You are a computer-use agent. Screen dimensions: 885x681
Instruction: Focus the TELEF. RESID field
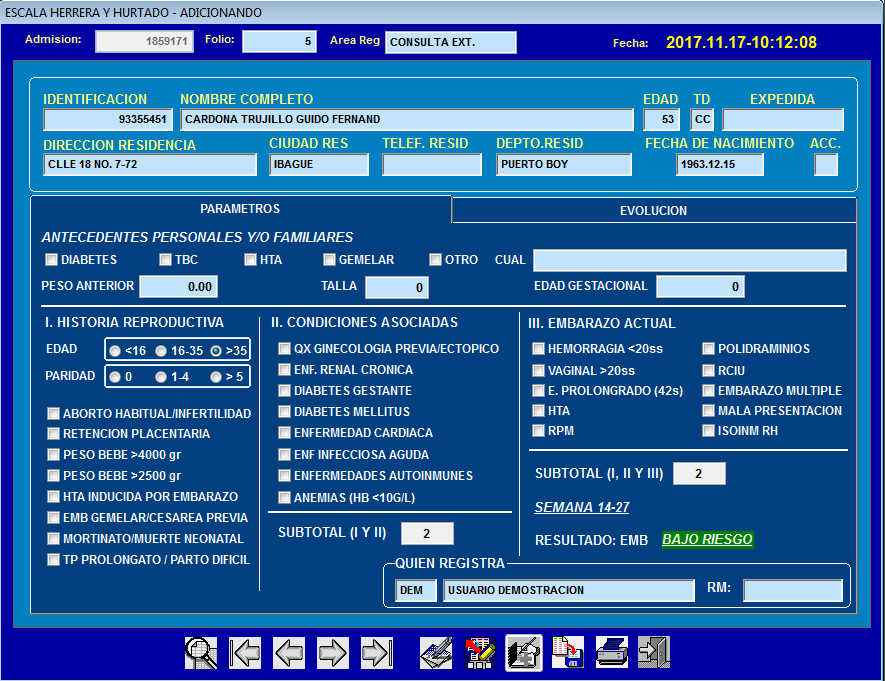[x=432, y=165]
